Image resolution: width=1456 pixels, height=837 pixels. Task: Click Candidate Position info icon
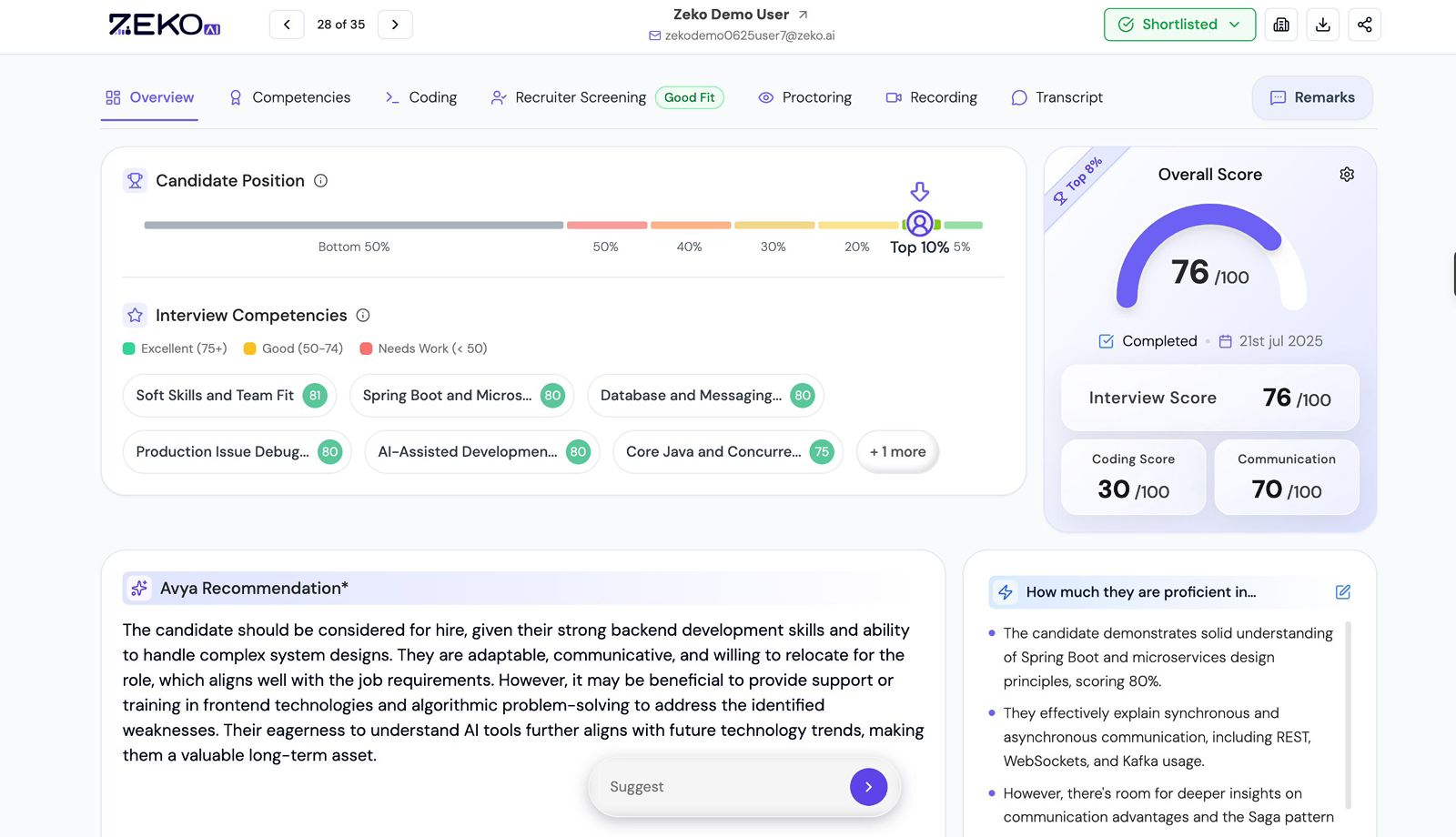tap(321, 181)
